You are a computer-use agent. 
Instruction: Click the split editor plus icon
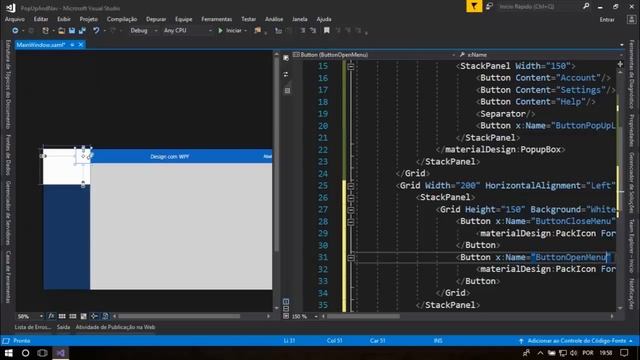(x=620, y=64)
